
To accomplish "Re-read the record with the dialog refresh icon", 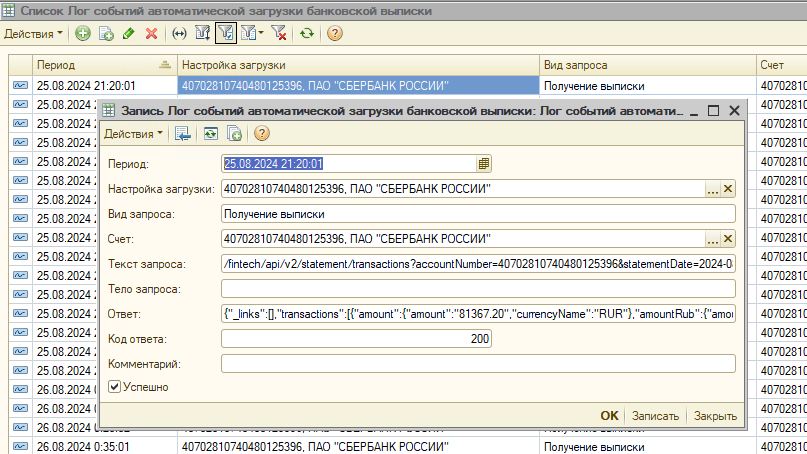I will [x=210, y=134].
